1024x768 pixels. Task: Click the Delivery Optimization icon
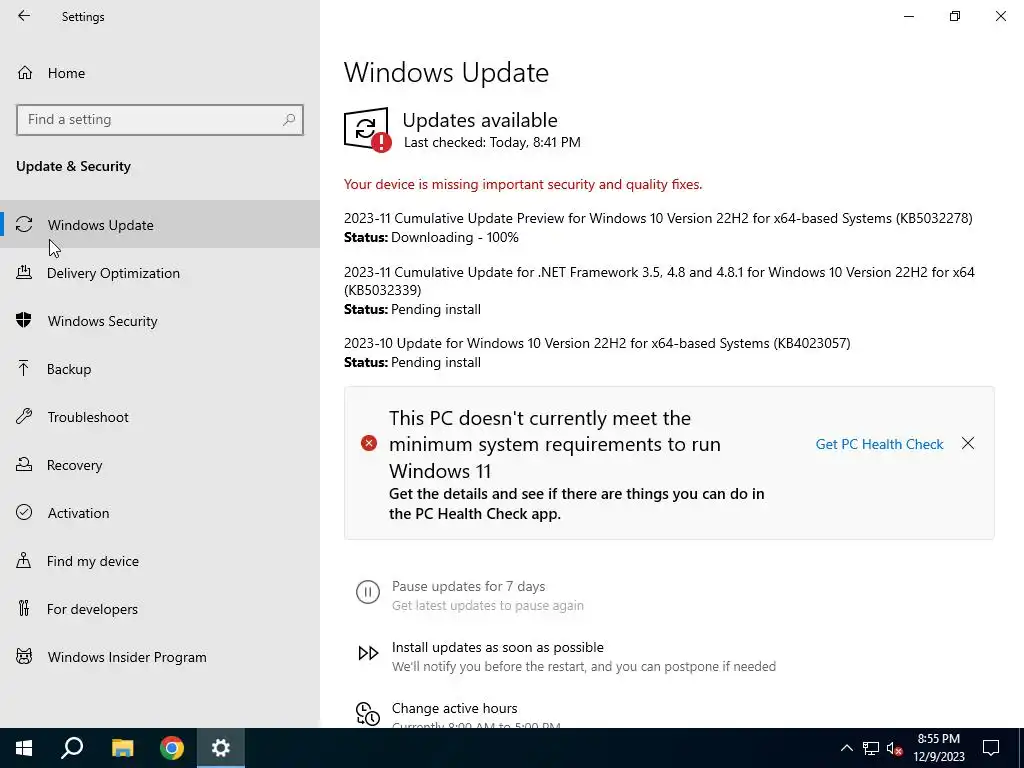pos(24,272)
